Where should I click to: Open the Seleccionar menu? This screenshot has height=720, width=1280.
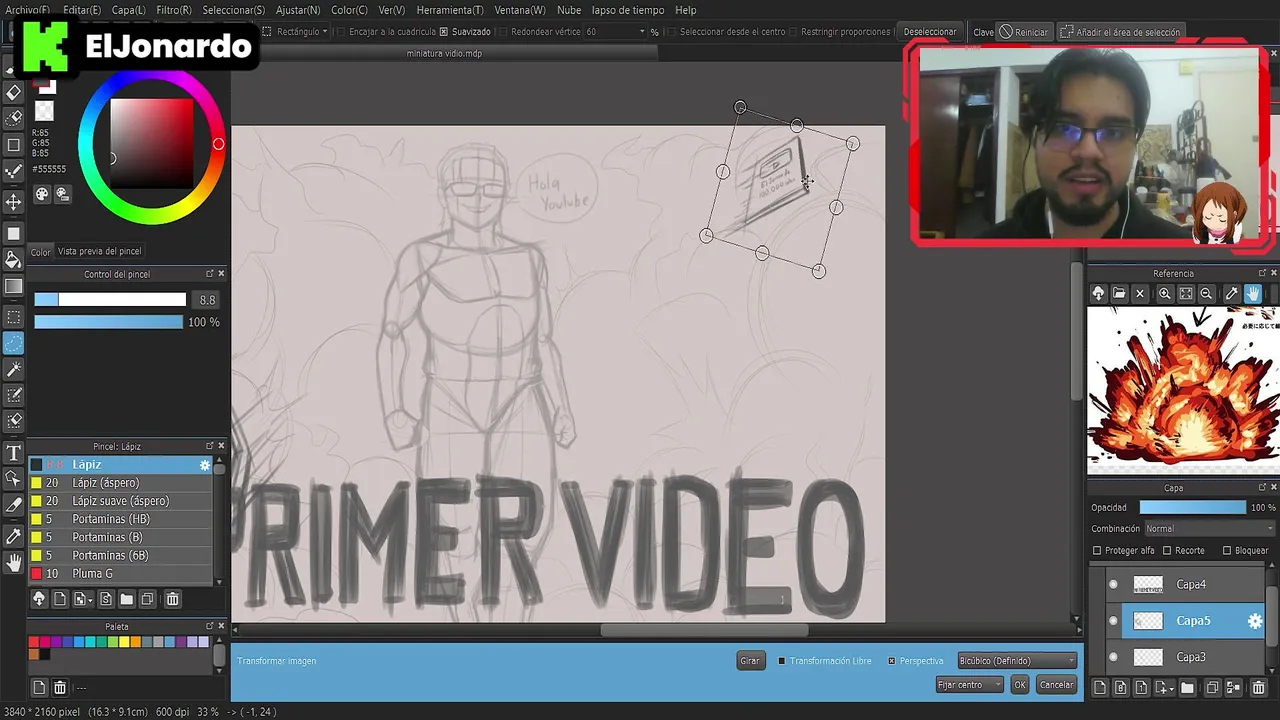tap(234, 10)
